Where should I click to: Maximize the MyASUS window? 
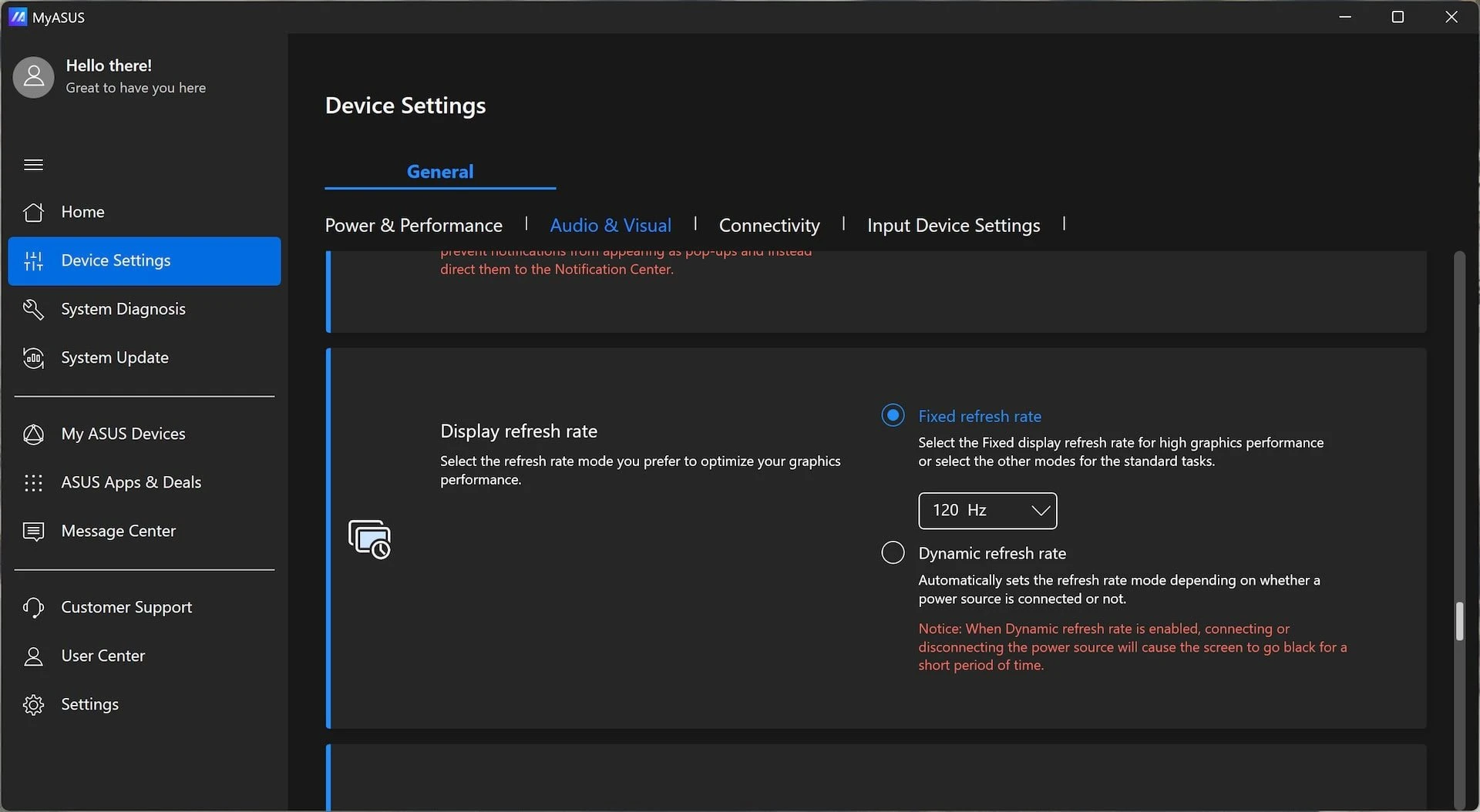click(x=1398, y=17)
